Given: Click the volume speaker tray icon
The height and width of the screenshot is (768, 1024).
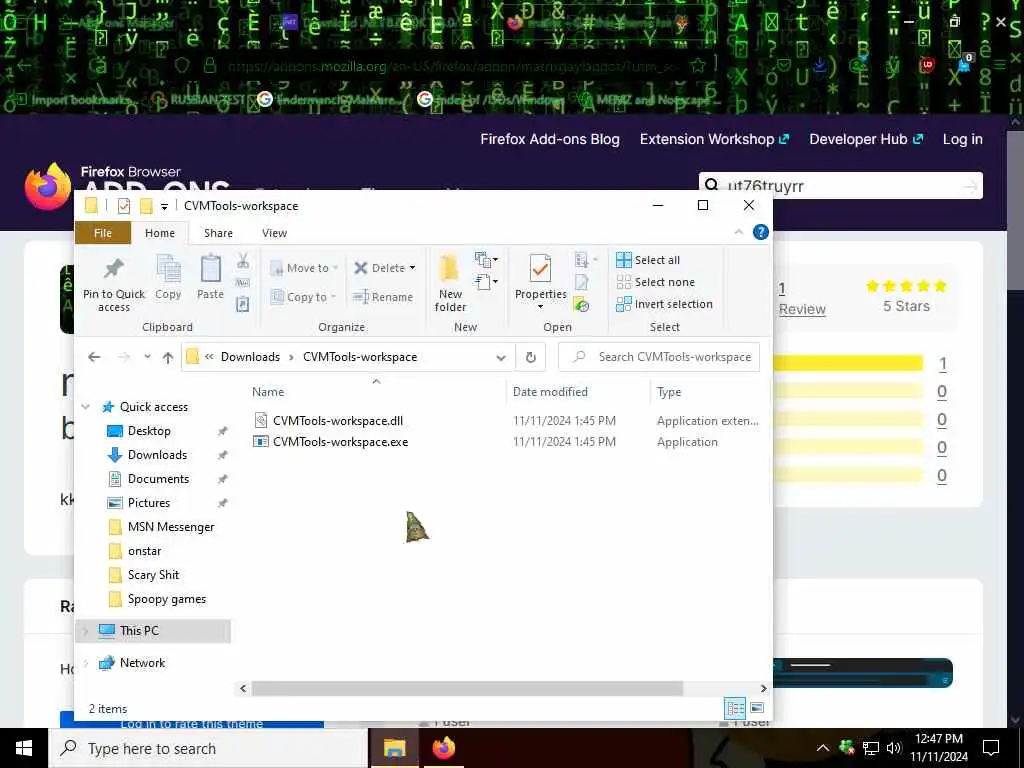Looking at the screenshot, I should (x=894, y=748).
